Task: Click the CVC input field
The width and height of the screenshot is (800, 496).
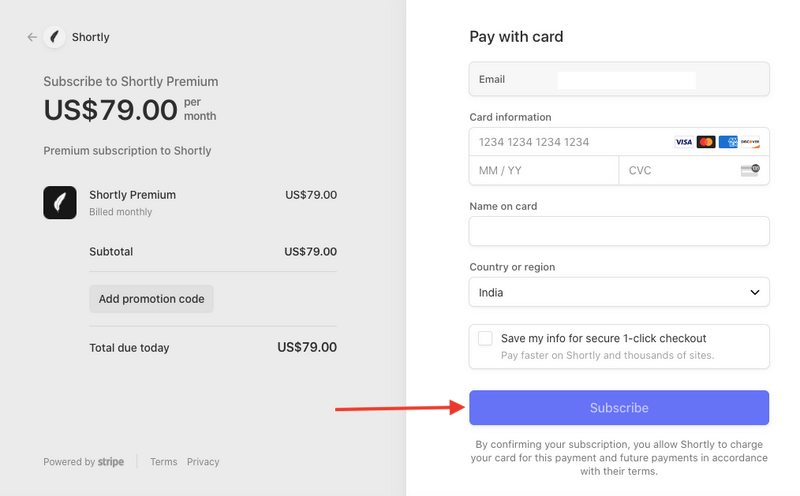Action: pos(680,171)
